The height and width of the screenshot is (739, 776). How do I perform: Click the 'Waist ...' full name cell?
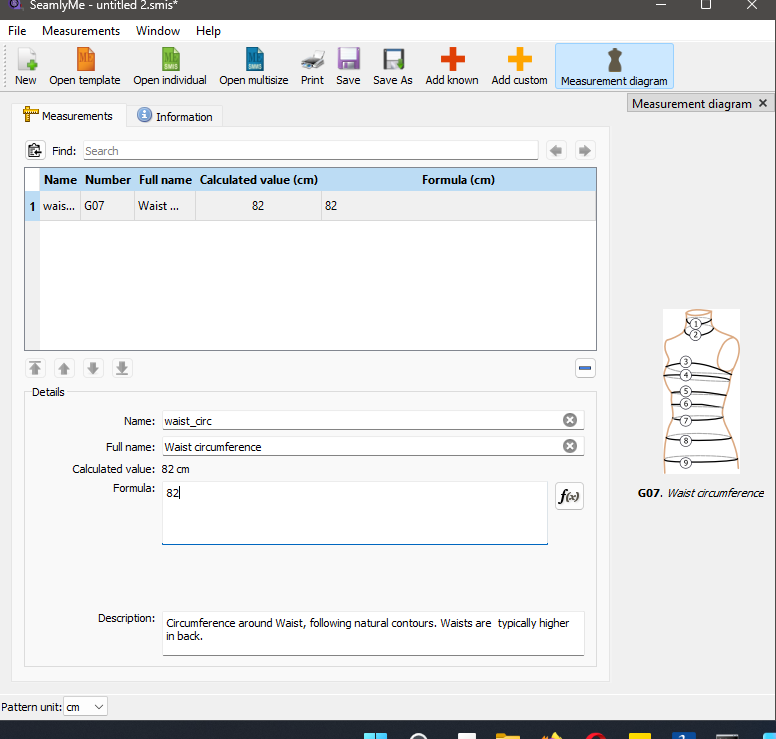coord(165,206)
